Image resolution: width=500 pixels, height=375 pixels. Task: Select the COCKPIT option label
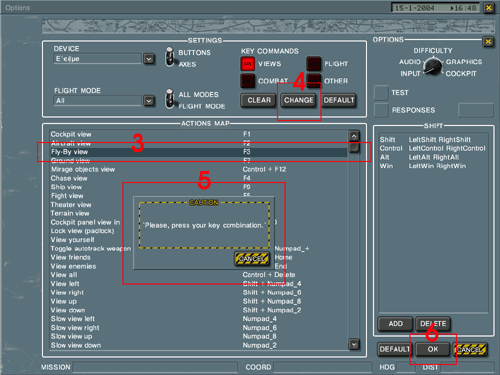tap(461, 74)
